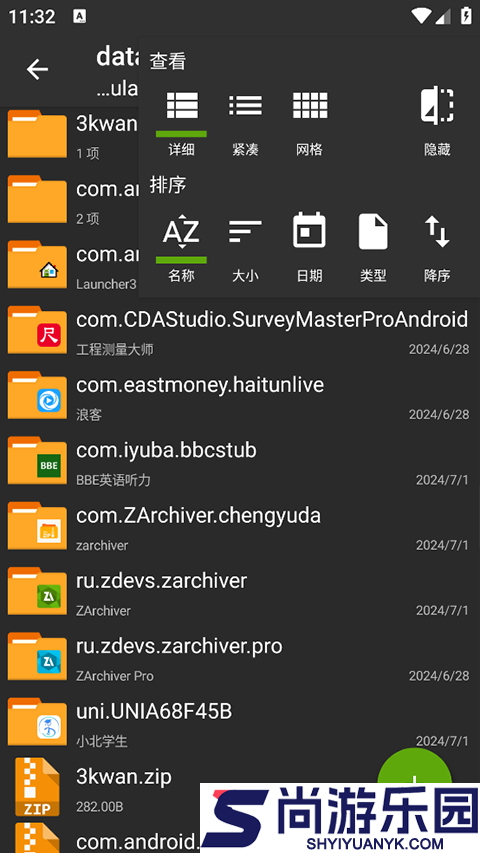Viewport: 480px width, 853px height.
Task: Tap the 11:32 clock in status bar
Action: coord(32,16)
